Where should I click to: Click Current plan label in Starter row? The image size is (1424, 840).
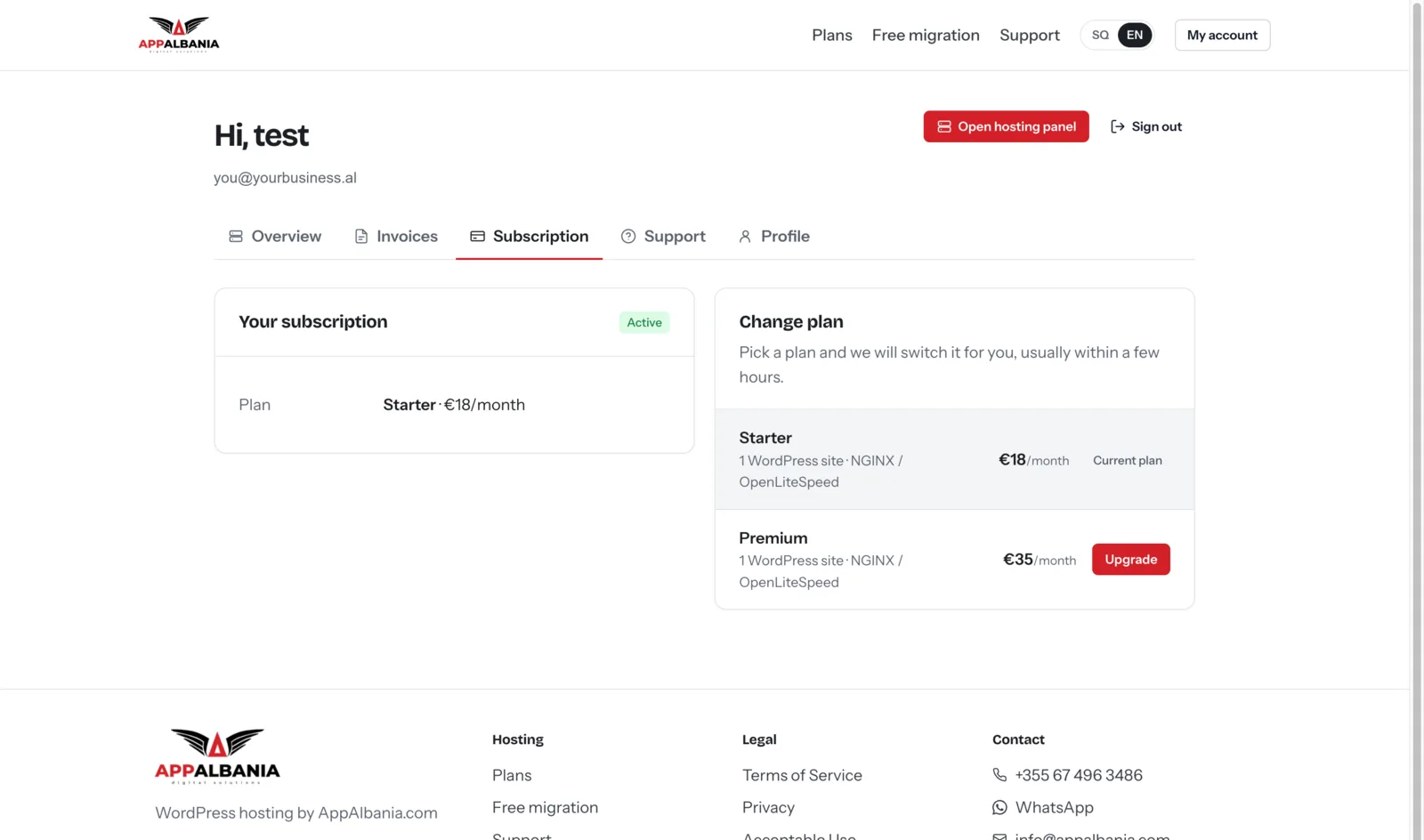(x=1128, y=460)
